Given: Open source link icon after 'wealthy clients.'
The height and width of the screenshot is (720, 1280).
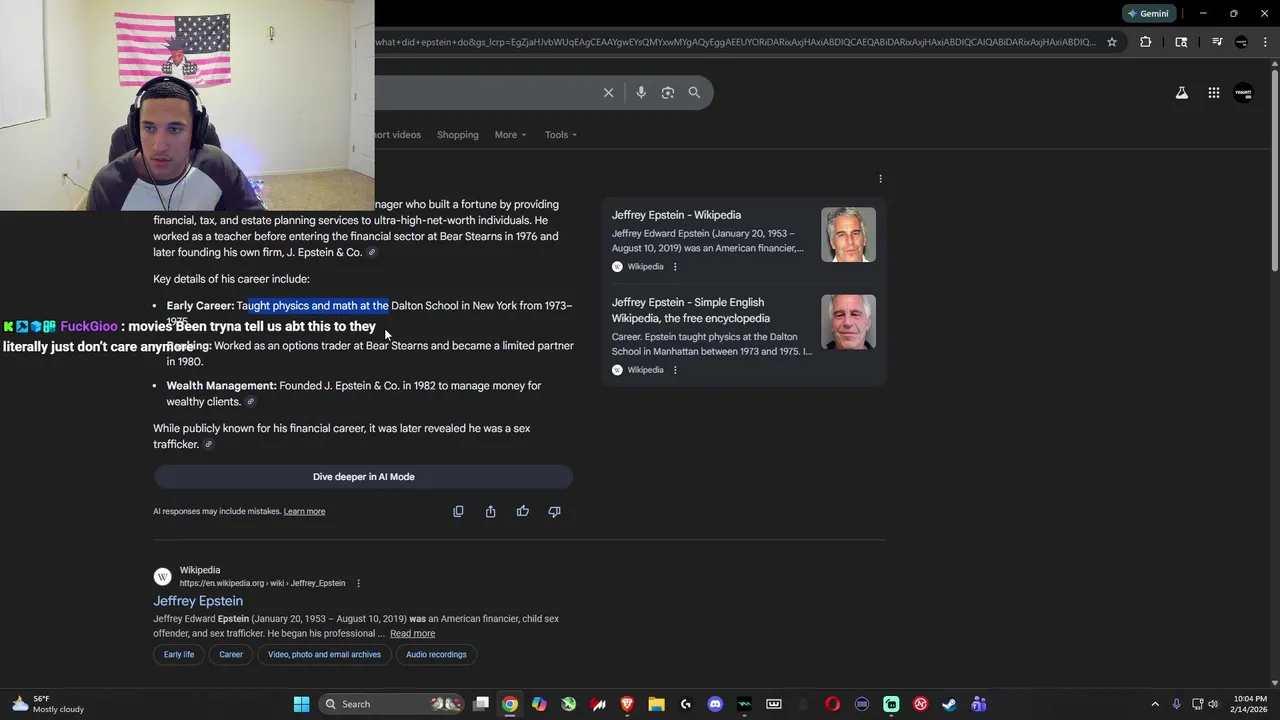Looking at the screenshot, I should [250, 402].
